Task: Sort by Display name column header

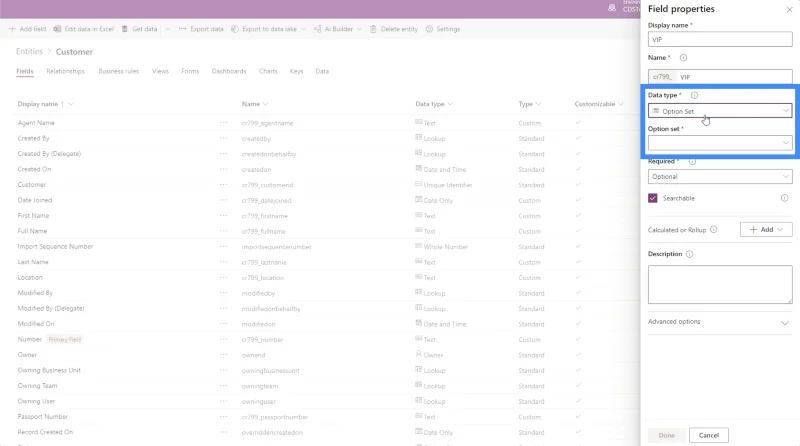Action: 38,104
